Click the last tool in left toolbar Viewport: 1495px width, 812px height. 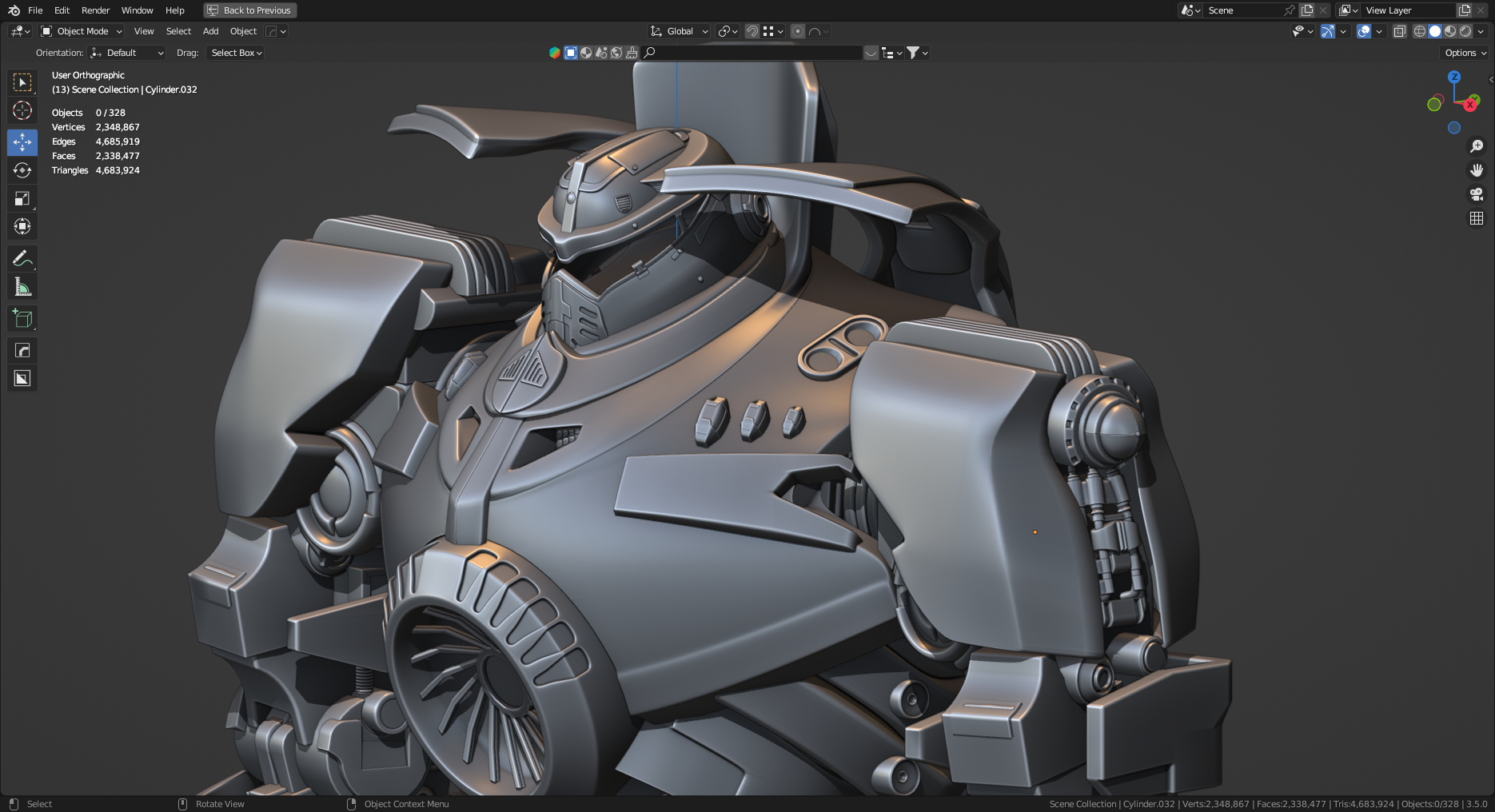[x=22, y=378]
